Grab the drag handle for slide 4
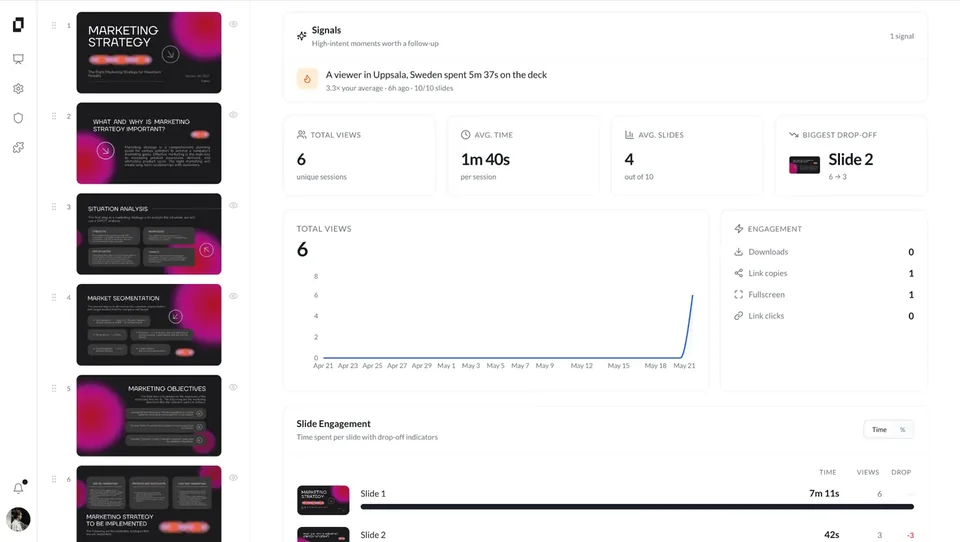The width and height of the screenshot is (960, 542). coord(54,297)
